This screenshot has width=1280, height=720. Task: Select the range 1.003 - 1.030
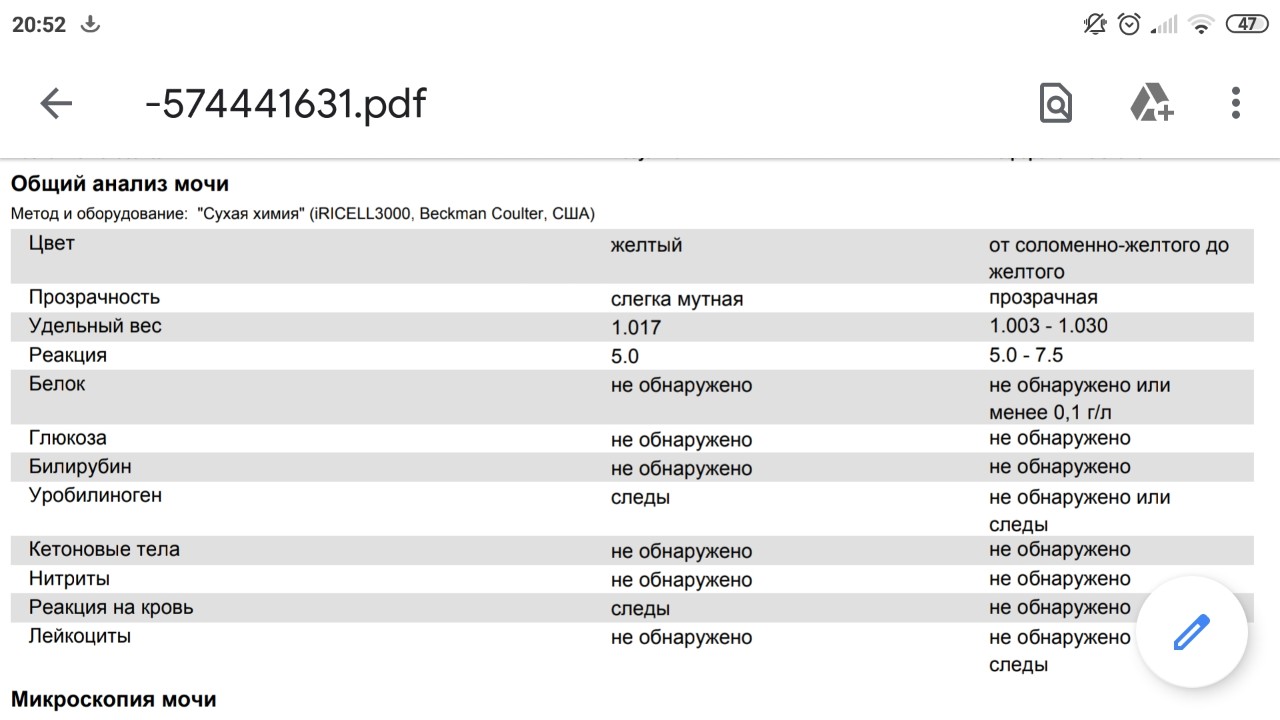click(1049, 326)
